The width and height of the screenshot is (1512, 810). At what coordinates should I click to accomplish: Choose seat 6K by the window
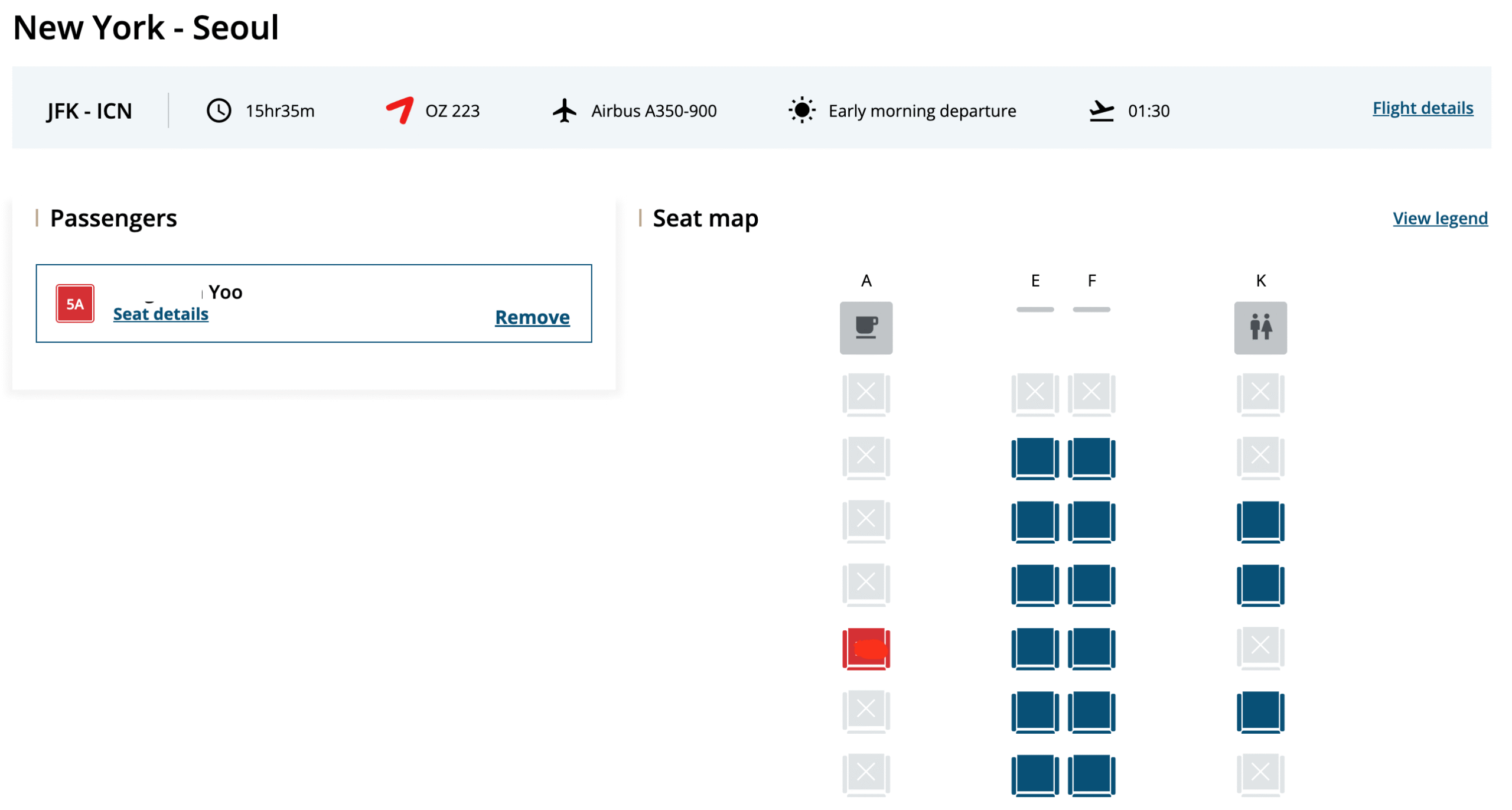coord(1259,711)
